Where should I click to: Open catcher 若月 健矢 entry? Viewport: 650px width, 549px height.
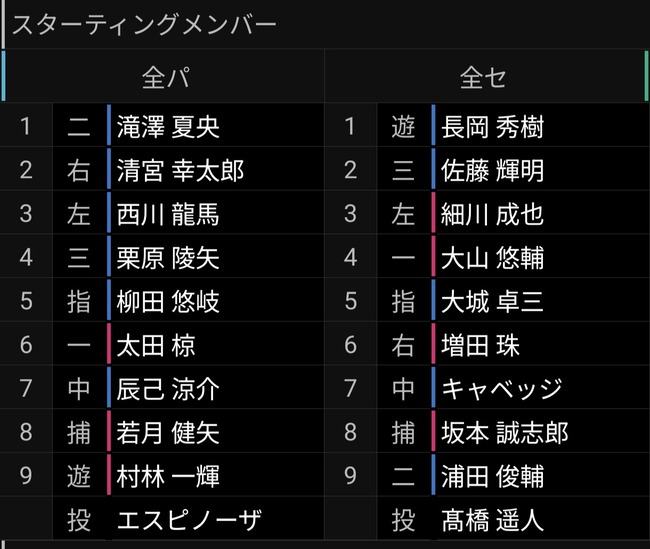pyautogui.click(x=168, y=432)
